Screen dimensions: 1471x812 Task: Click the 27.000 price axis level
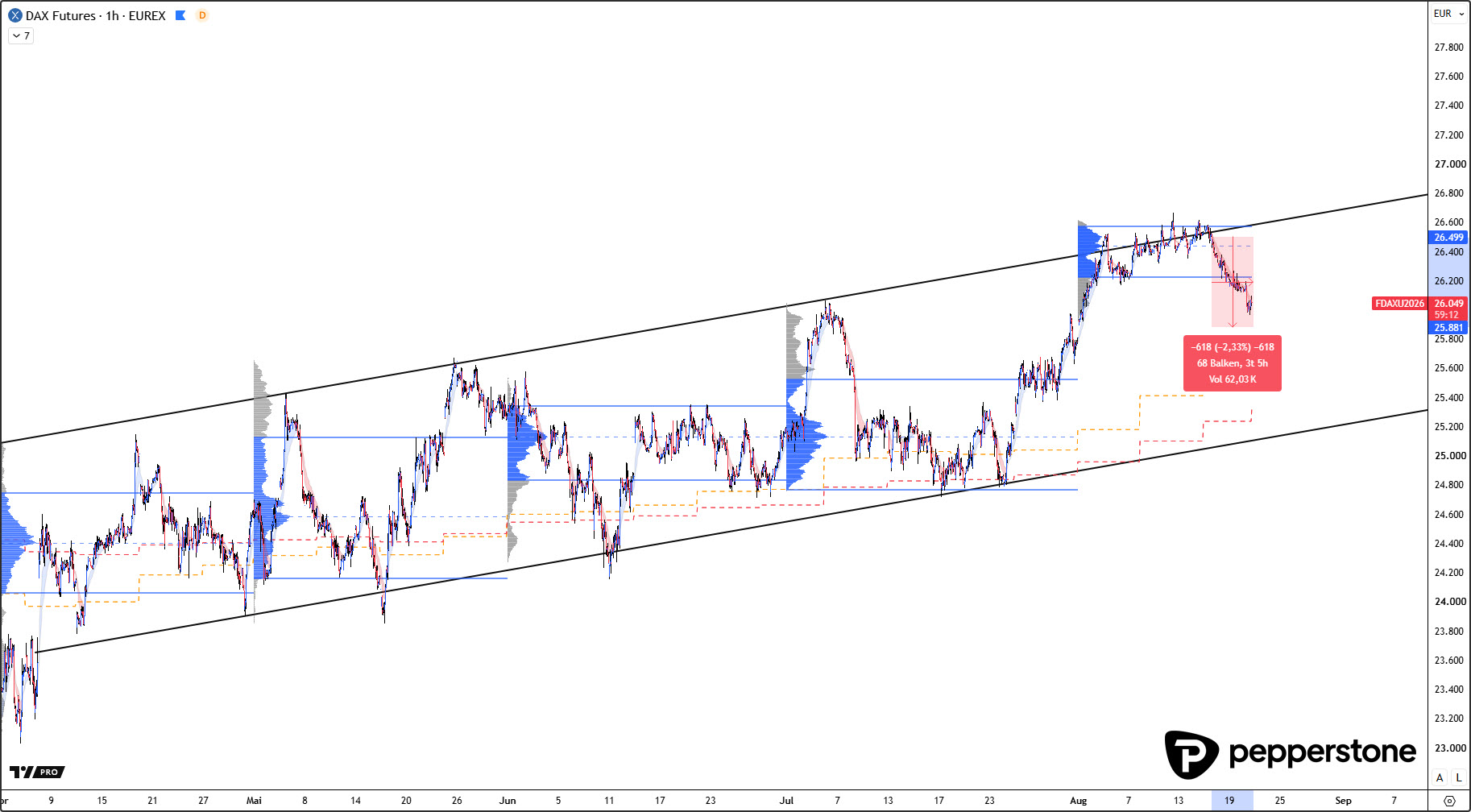click(1448, 164)
